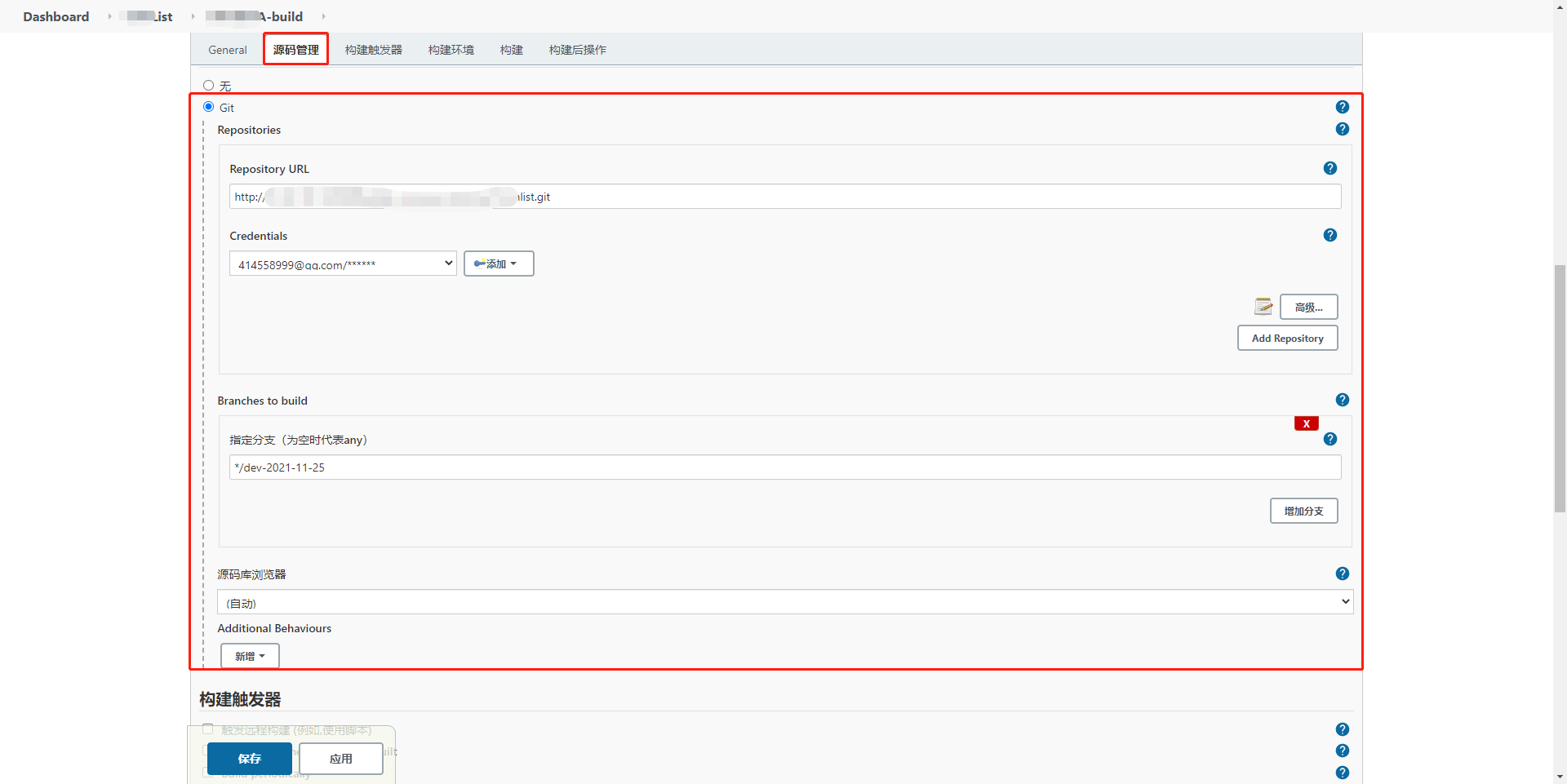Screen dimensions: 1567x784
Task: Click the vertical page scrollbar thumb
Action: click(x=1560, y=388)
